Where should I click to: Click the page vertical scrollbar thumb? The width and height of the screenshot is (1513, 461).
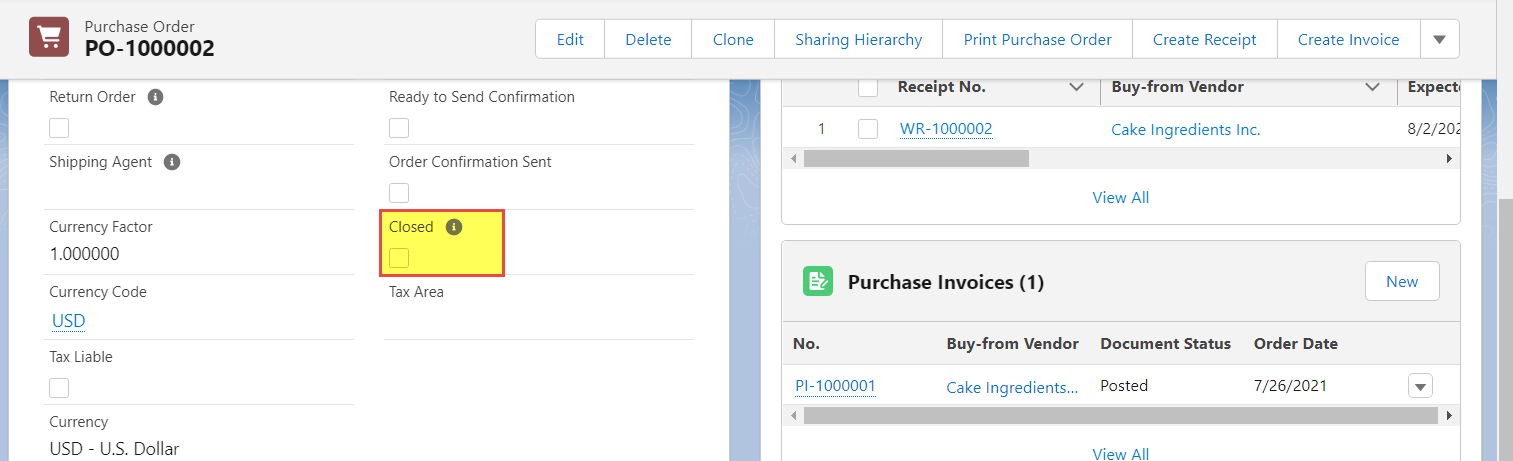click(x=1504, y=330)
